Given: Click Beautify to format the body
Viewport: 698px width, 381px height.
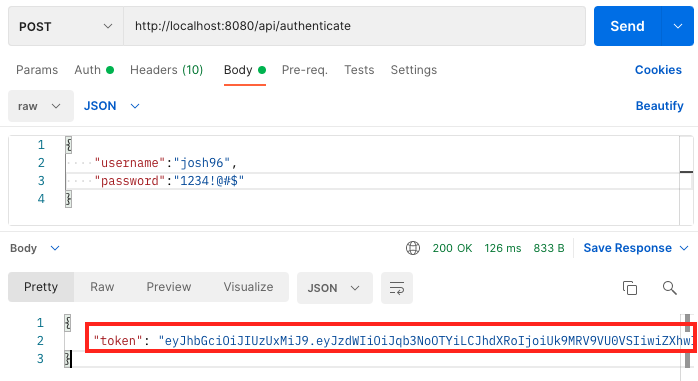Looking at the screenshot, I should tap(659, 106).
